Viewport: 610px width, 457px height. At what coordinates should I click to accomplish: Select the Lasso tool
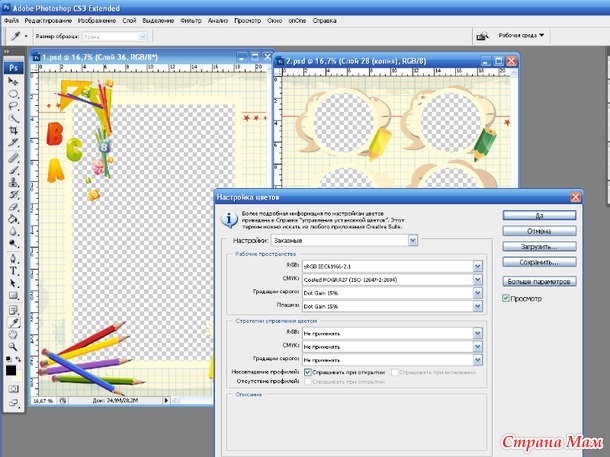point(13,105)
